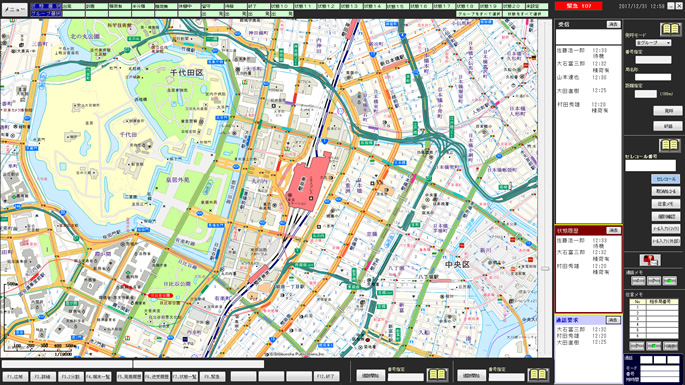Viewport: 685px width, 385px height.
Task: Clear 状態履歴 panel using 消去
Action: (x=613, y=230)
